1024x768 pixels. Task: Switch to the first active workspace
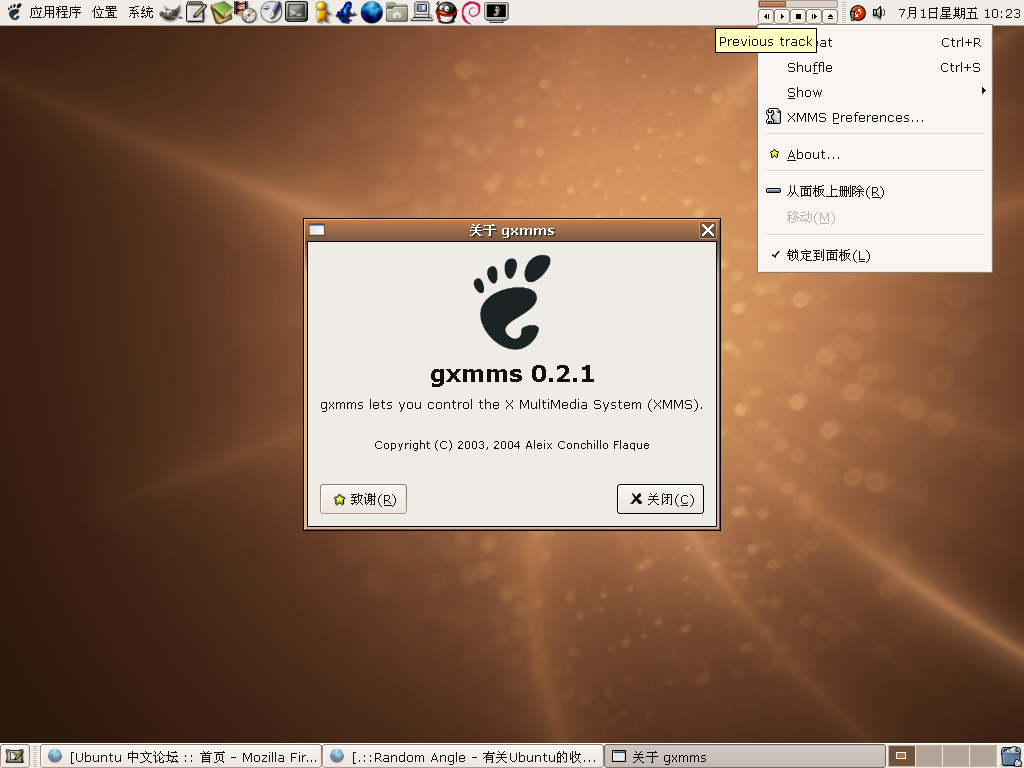pyautogui.click(x=901, y=756)
